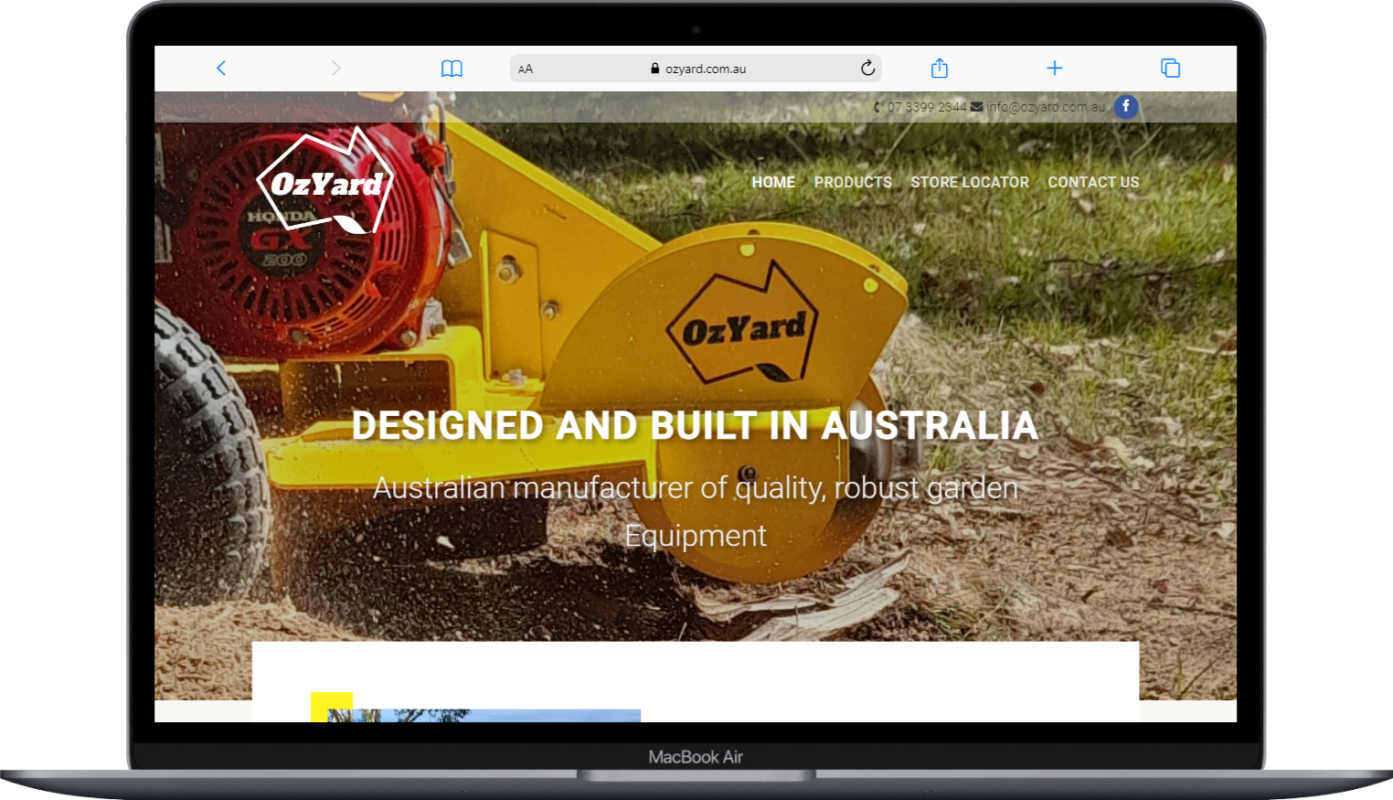Open the PRODUCTS menu item
This screenshot has width=1393, height=800.
point(853,182)
